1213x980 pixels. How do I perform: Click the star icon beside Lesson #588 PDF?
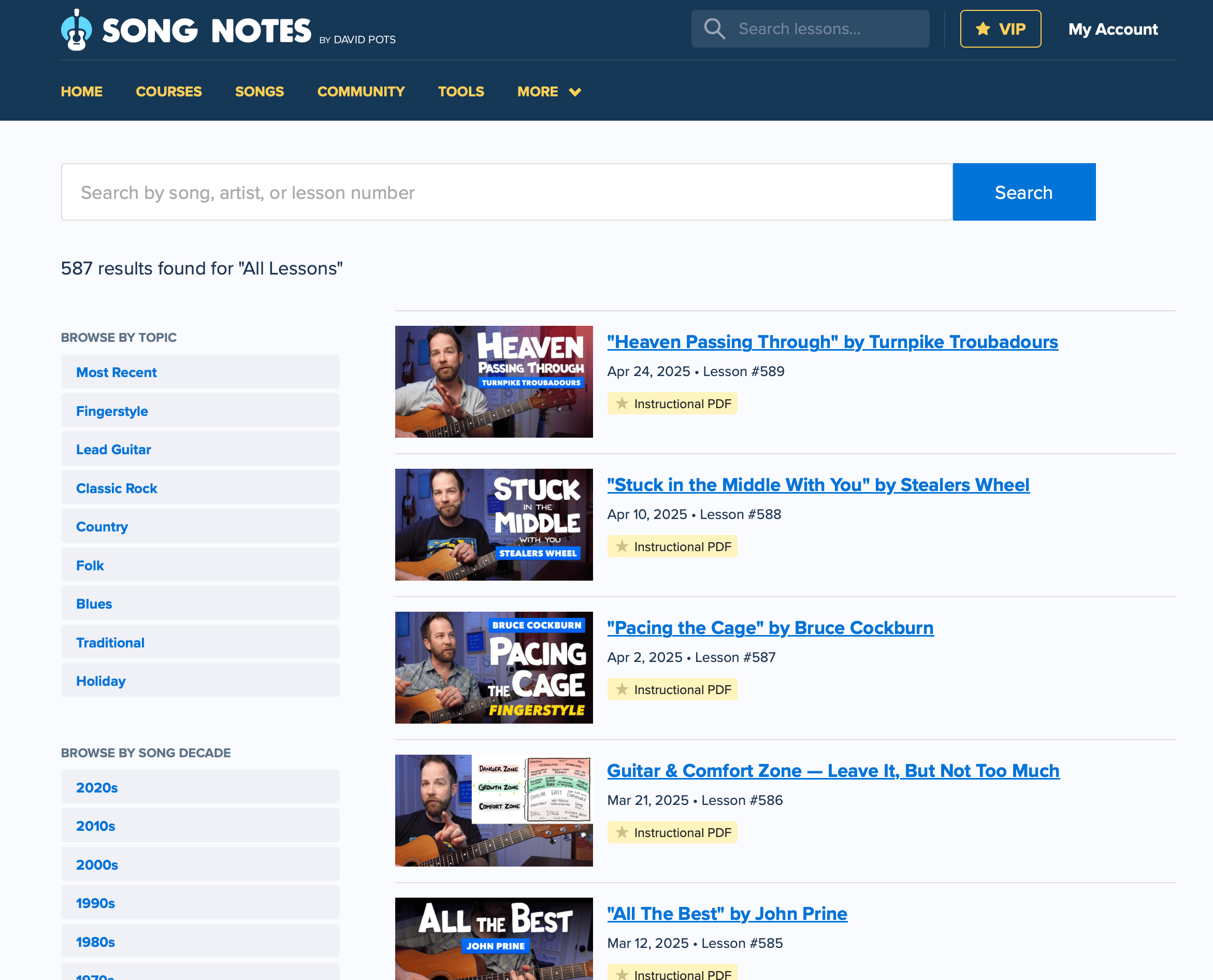pyautogui.click(x=622, y=546)
